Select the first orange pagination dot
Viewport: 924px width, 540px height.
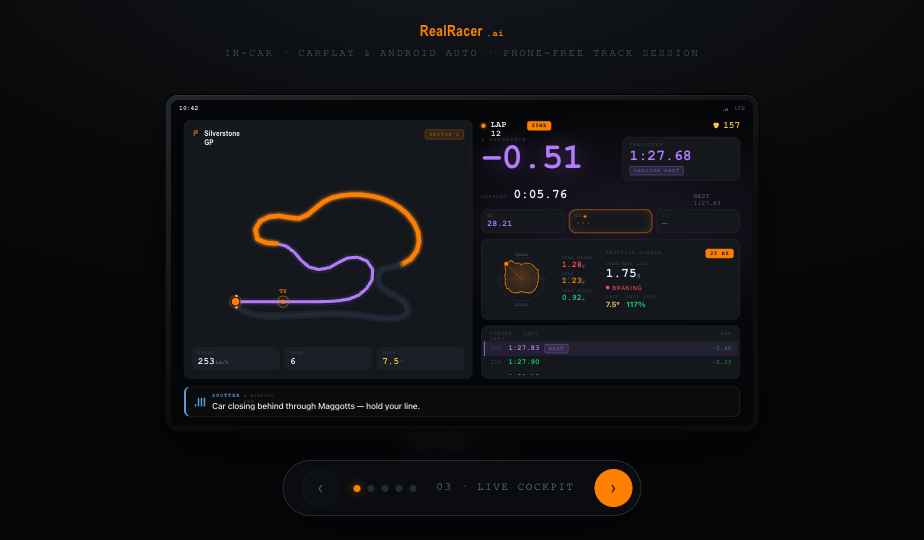point(357,488)
